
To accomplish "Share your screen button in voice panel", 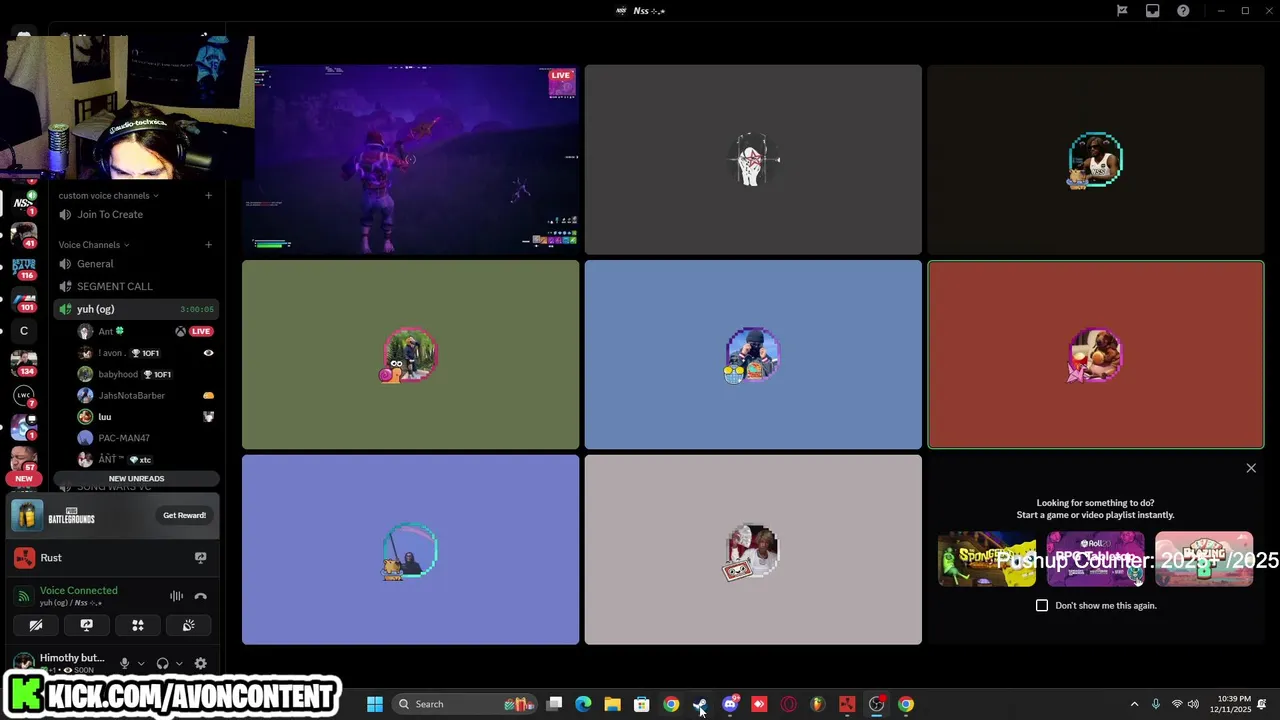I will click(x=87, y=625).
